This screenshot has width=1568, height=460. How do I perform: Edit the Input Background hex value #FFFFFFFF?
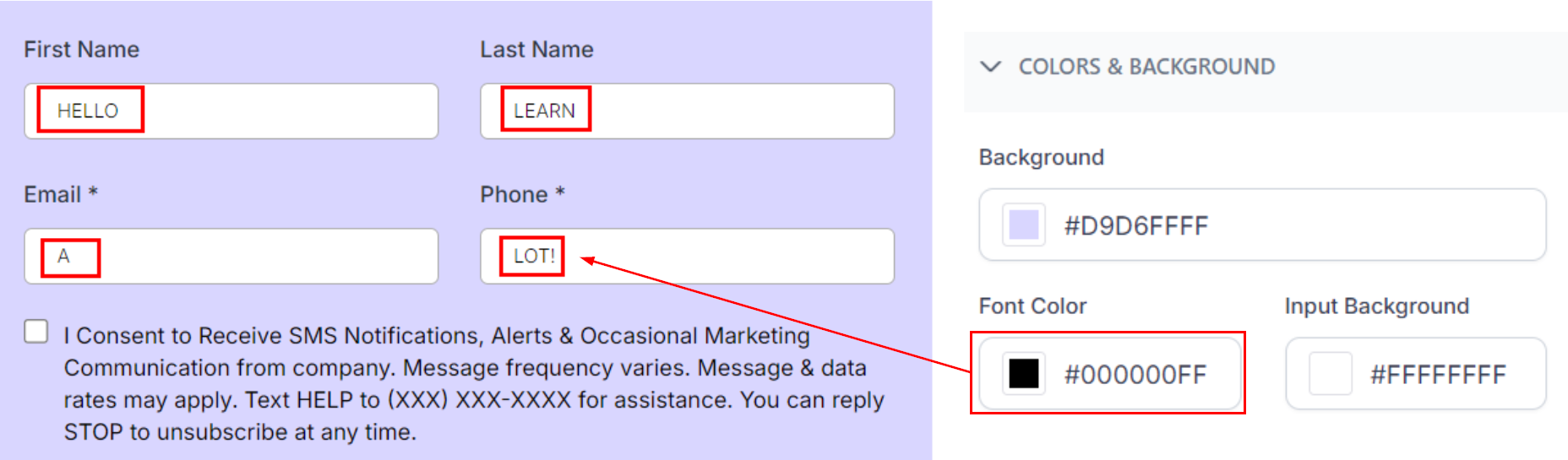1438,374
